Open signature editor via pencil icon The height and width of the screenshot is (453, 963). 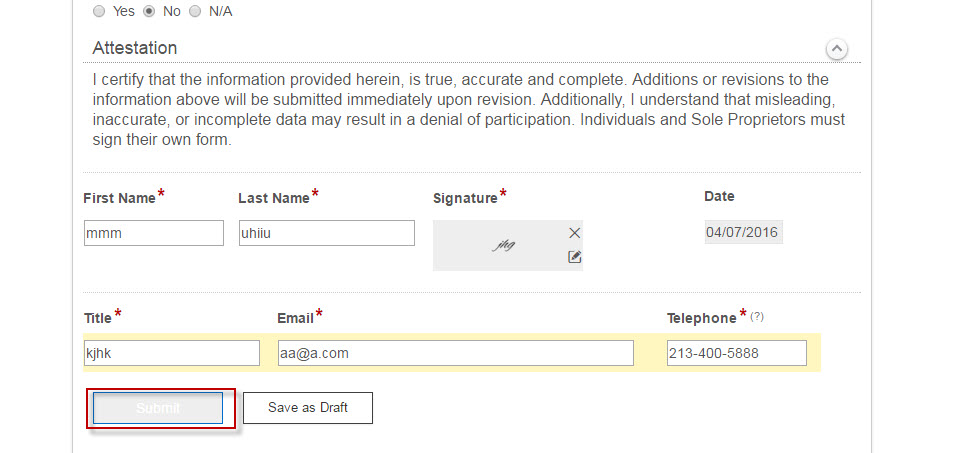[x=574, y=257]
